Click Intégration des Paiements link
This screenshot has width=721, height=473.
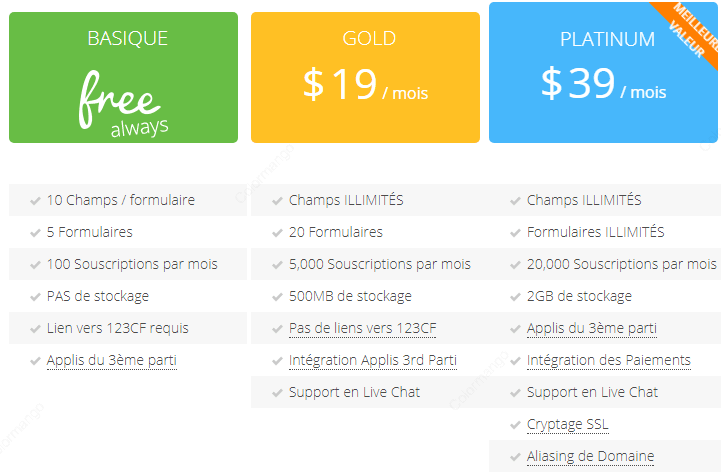coord(608,360)
